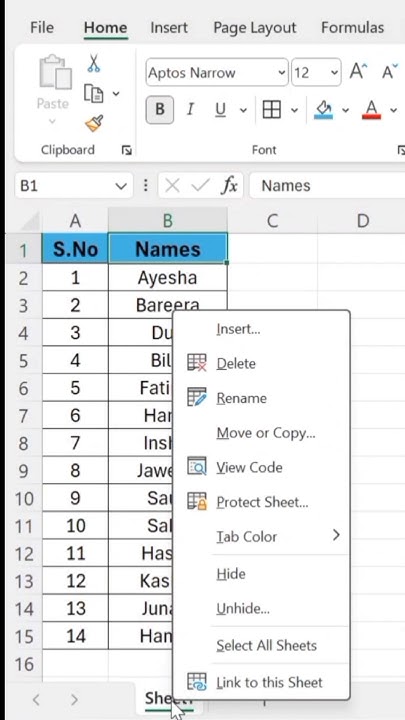Select Protect Sheet... in context menu
This screenshot has width=405, height=720.
[262, 502]
